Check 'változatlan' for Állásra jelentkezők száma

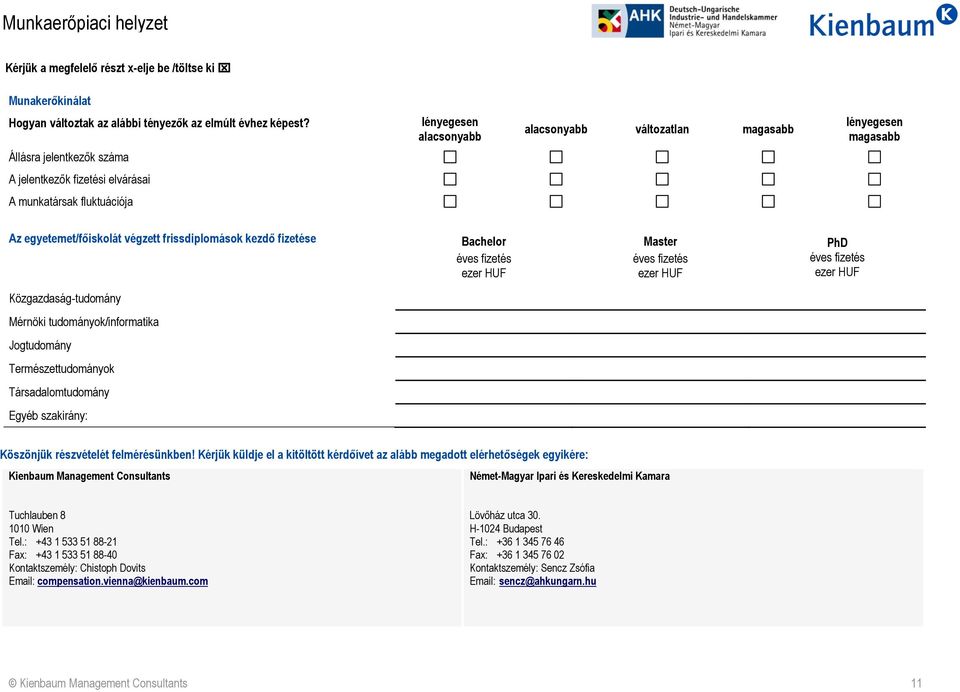pos(662,157)
